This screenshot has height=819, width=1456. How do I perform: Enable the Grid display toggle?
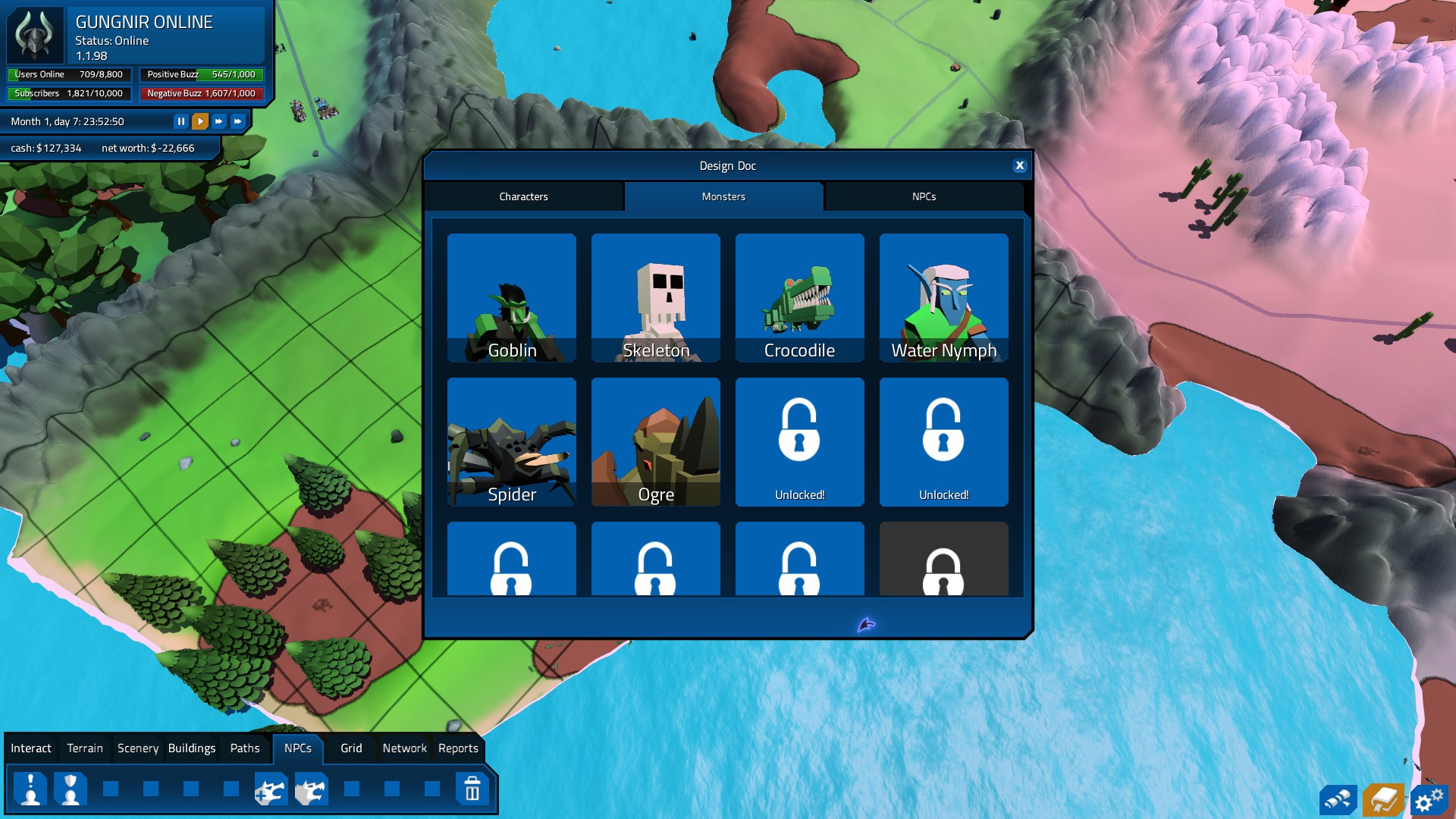(350, 747)
